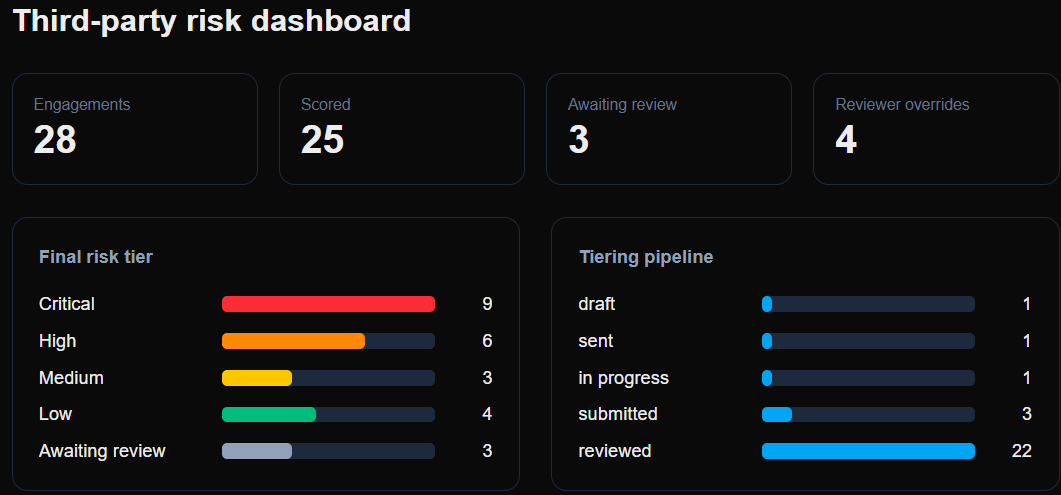Screen dimensions: 1061x495
Task: Open the Scored card showing 25
Action: pyautogui.click(x=402, y=128)
